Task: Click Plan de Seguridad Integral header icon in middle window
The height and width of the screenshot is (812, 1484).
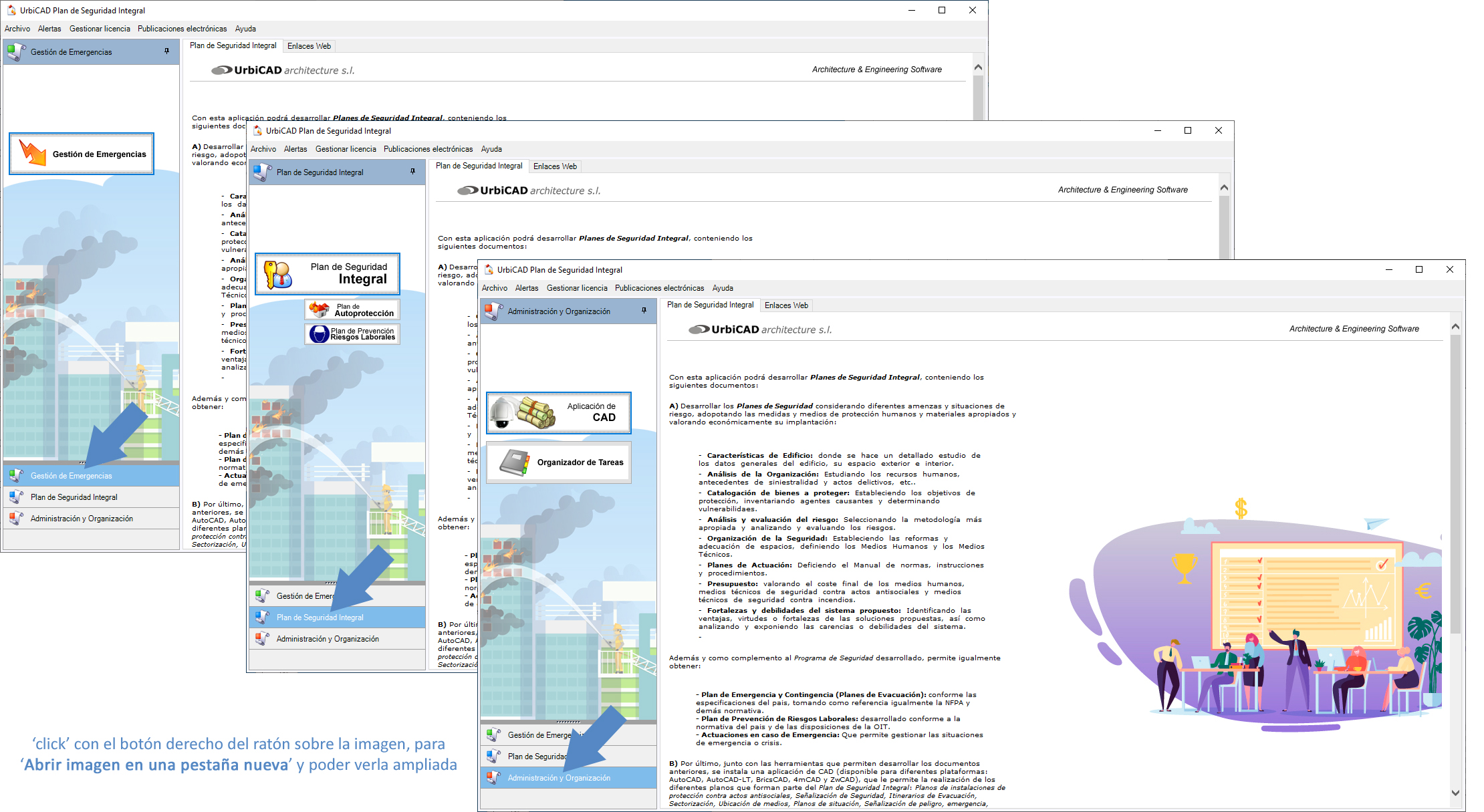Action: tap(262, 172)
